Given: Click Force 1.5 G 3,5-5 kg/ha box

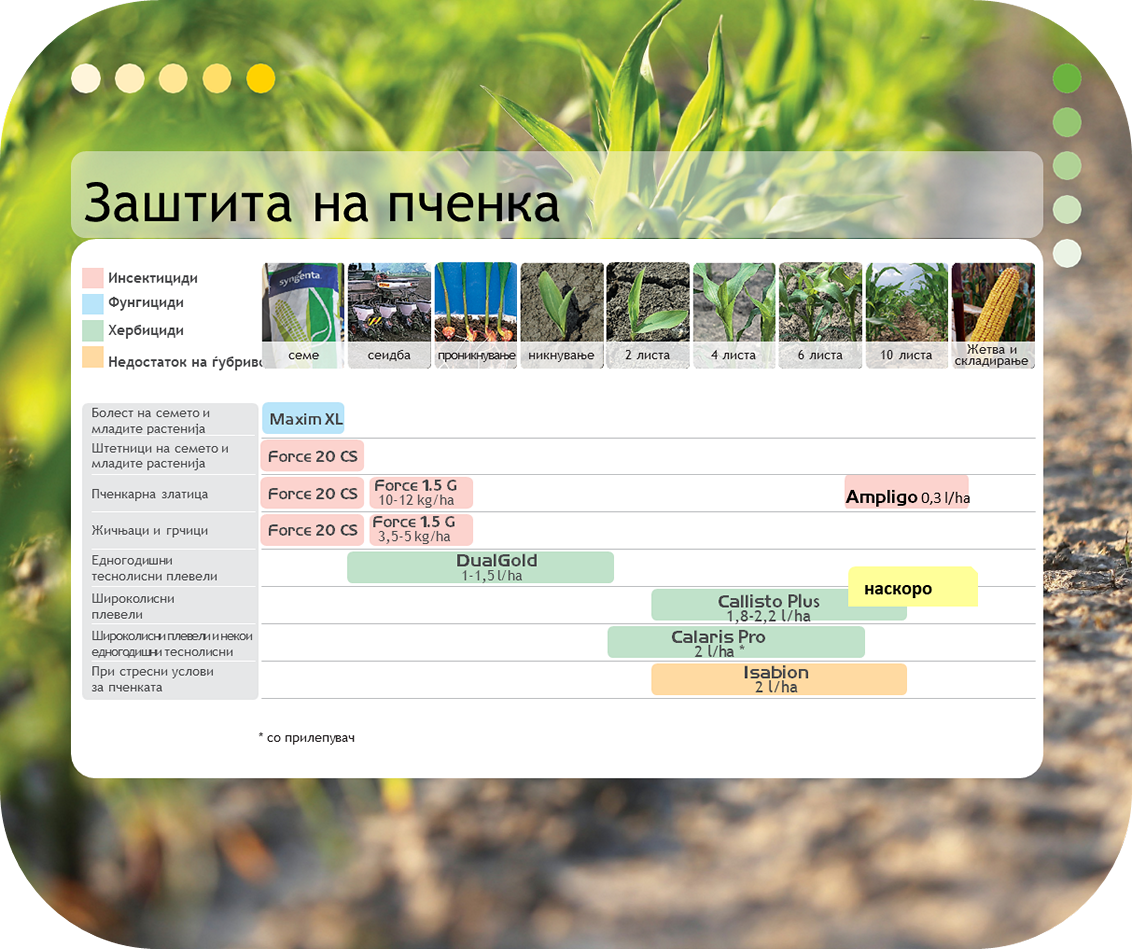Looking at the screenshot, I should [421, 529].
